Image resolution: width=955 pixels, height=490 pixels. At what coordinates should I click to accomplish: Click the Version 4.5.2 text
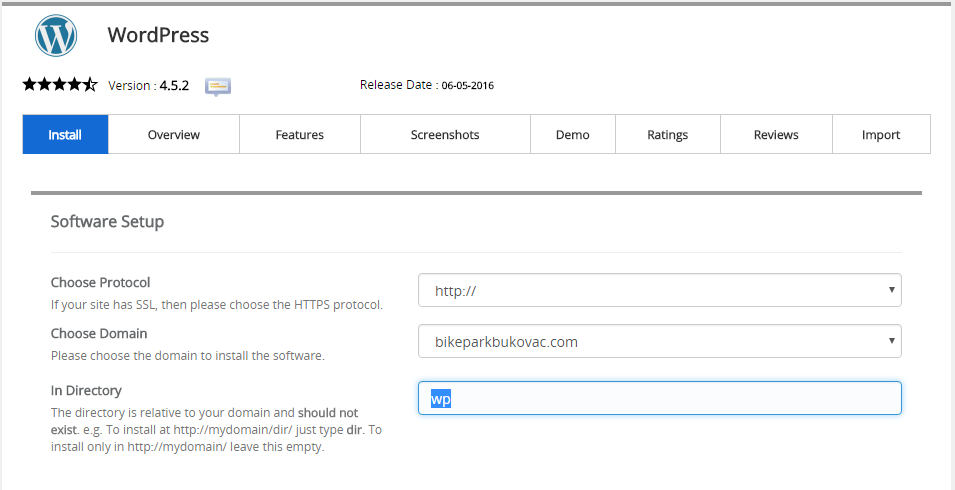pyautogui.click(x=149, y=86)
